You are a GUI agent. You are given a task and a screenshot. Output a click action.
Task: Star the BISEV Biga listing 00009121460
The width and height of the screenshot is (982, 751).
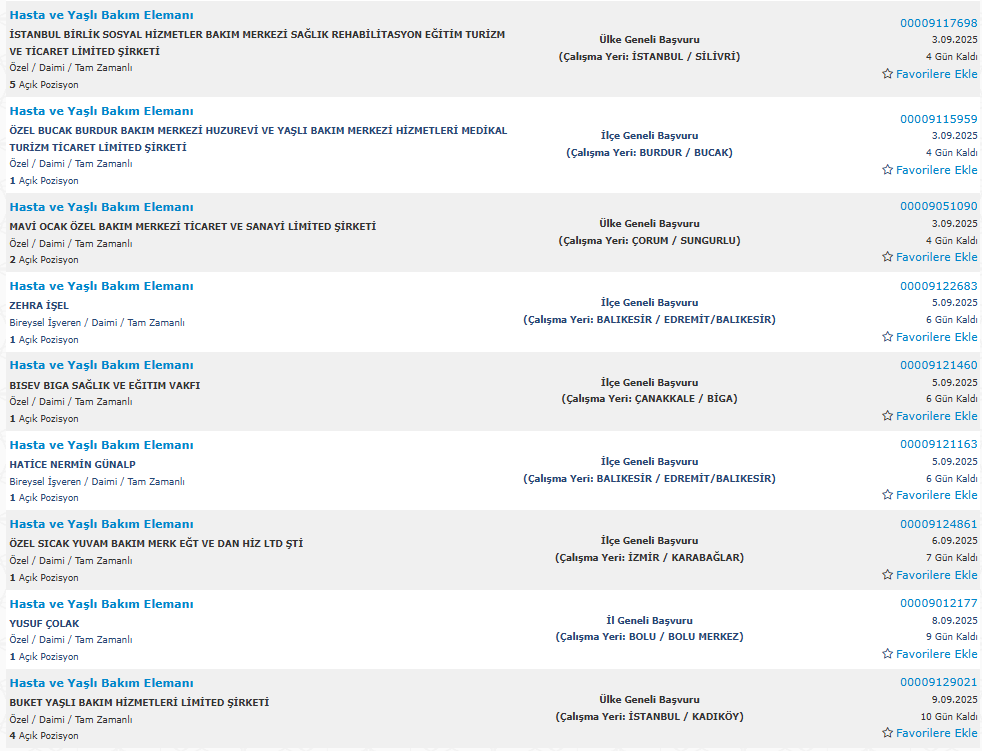point(887,416)
